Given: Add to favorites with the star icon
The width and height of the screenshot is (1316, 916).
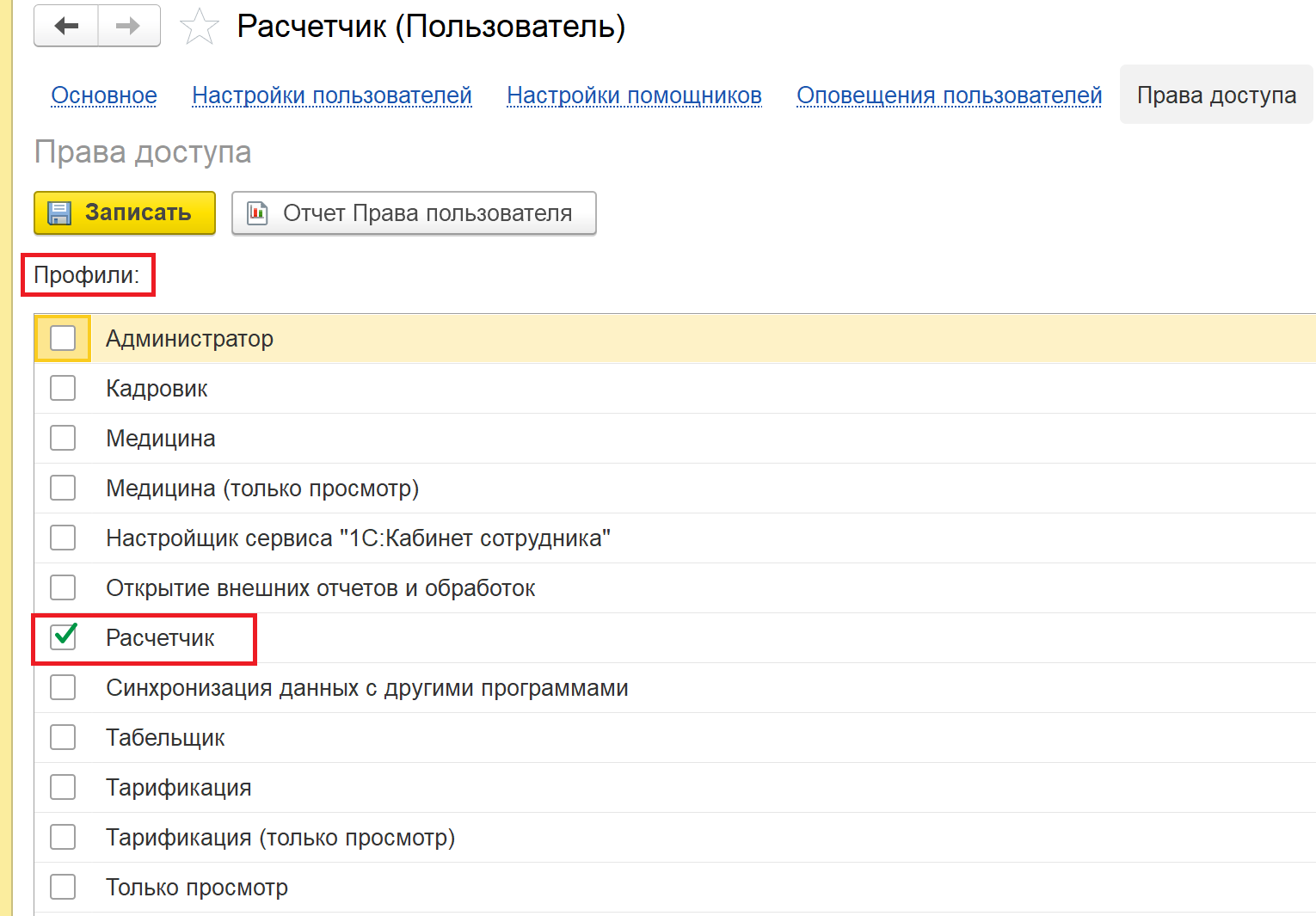Looking at the screenshot, I should point(199,27).
